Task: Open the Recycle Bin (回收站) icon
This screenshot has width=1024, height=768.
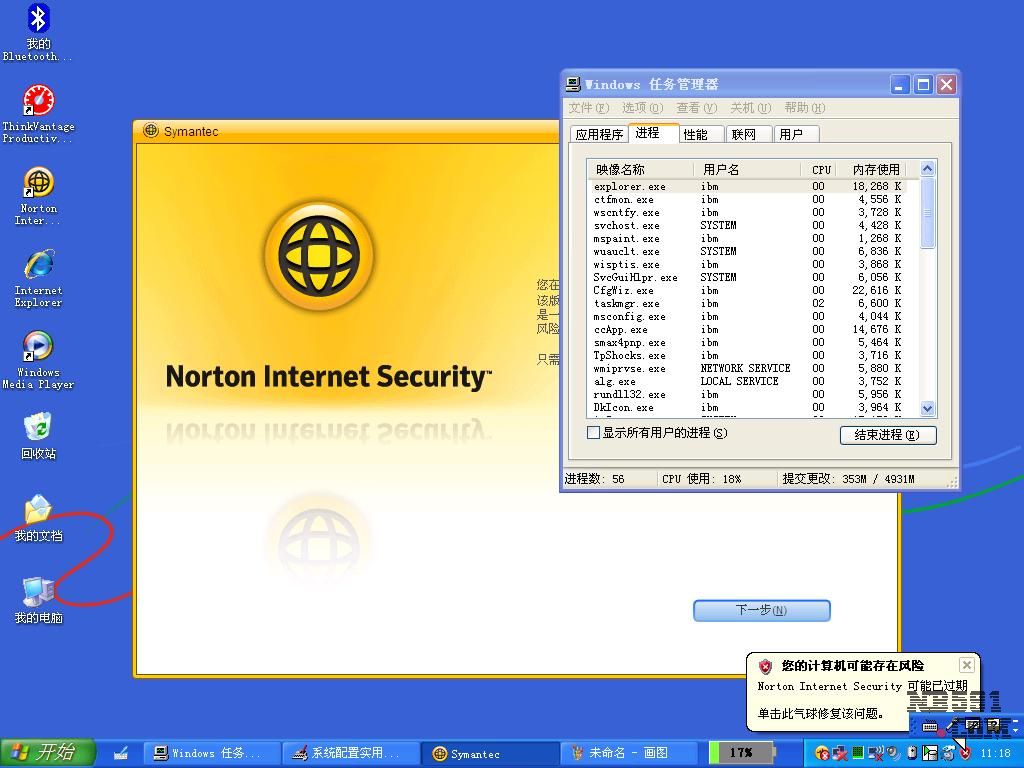Action: (x=38, y=428)
